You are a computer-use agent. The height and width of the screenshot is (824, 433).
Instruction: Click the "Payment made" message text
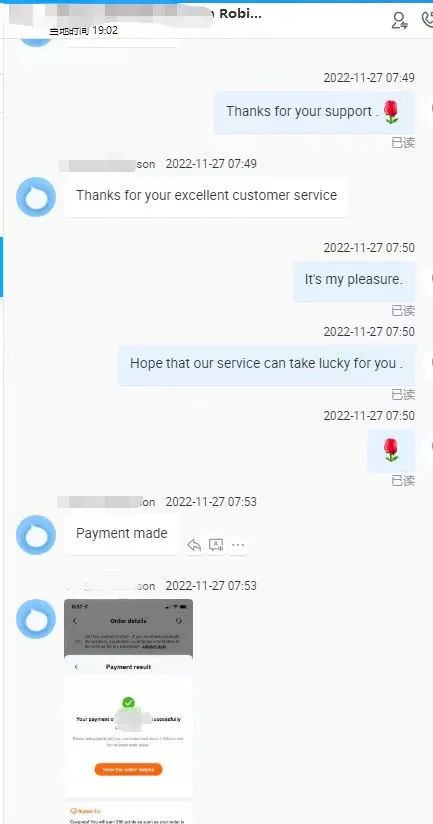coord(122,533)
